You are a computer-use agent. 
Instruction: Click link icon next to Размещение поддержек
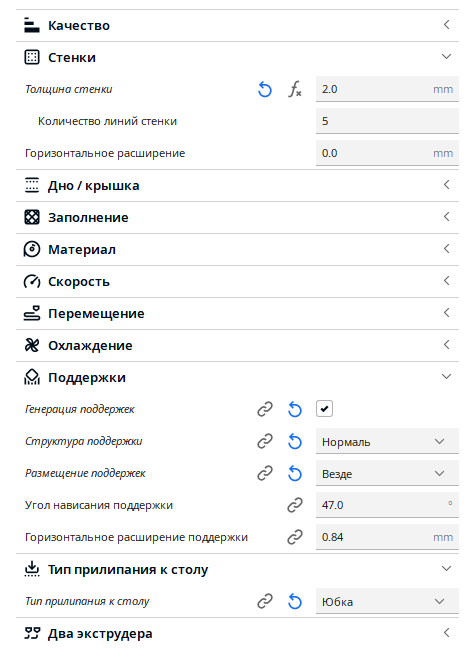coord(265,473)
